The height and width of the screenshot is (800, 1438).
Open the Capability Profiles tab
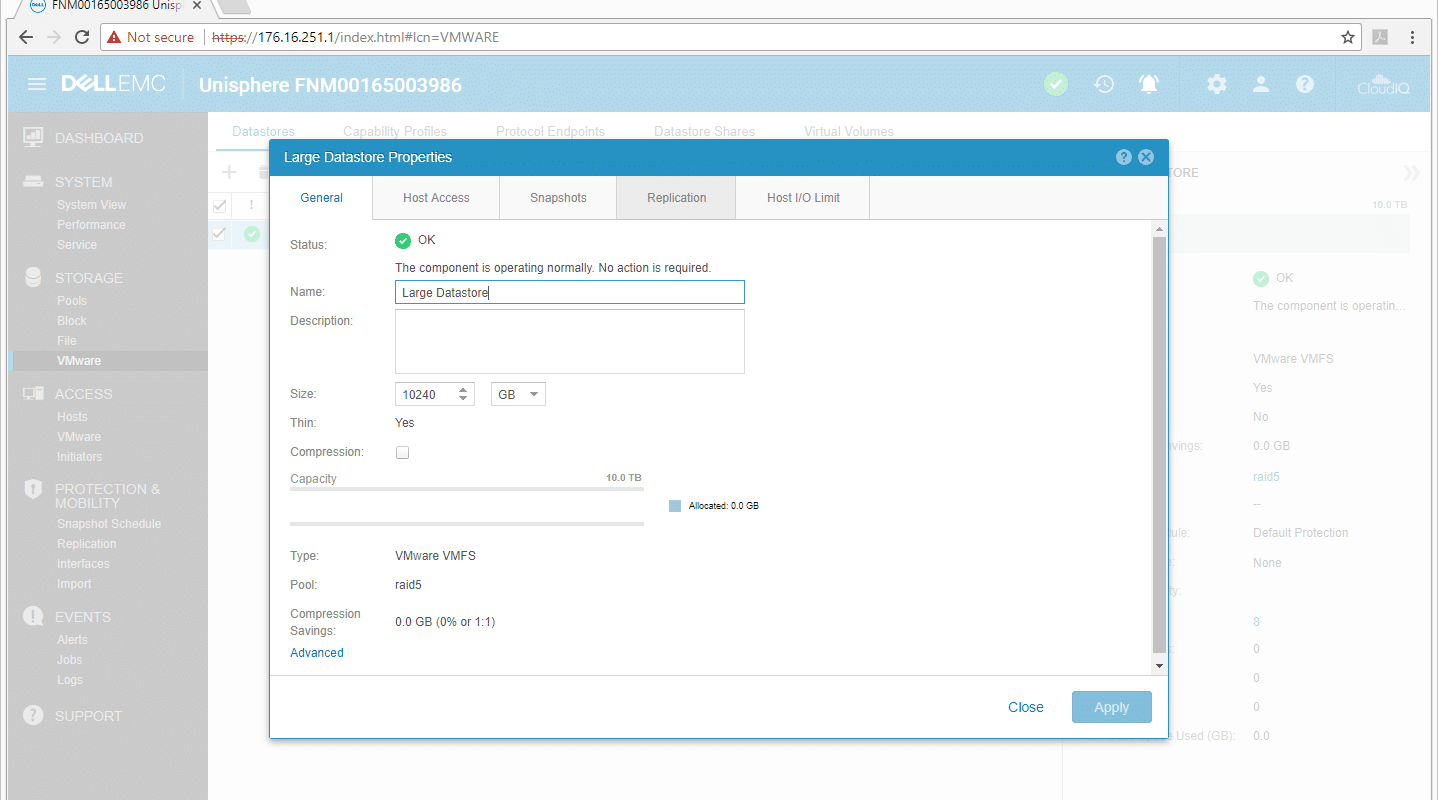pyautogui.click(x=395, y=131)
